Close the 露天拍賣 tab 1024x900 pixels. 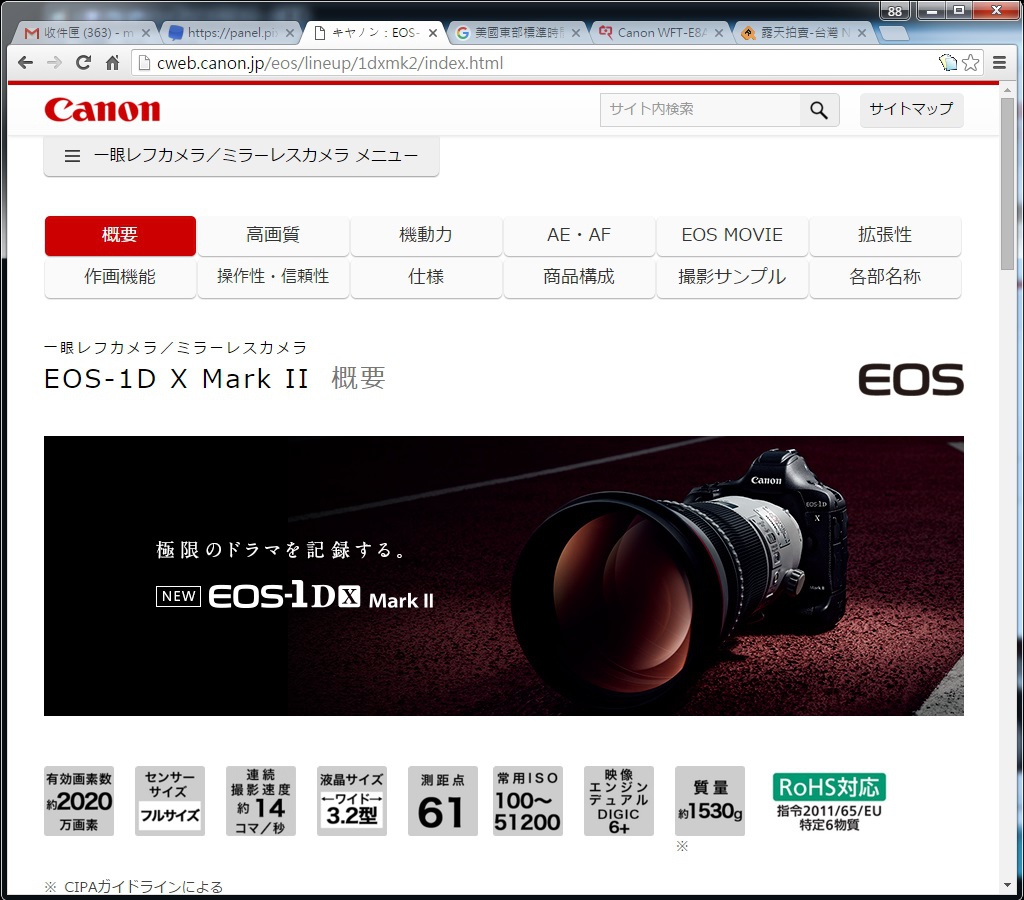coord(861,33)
